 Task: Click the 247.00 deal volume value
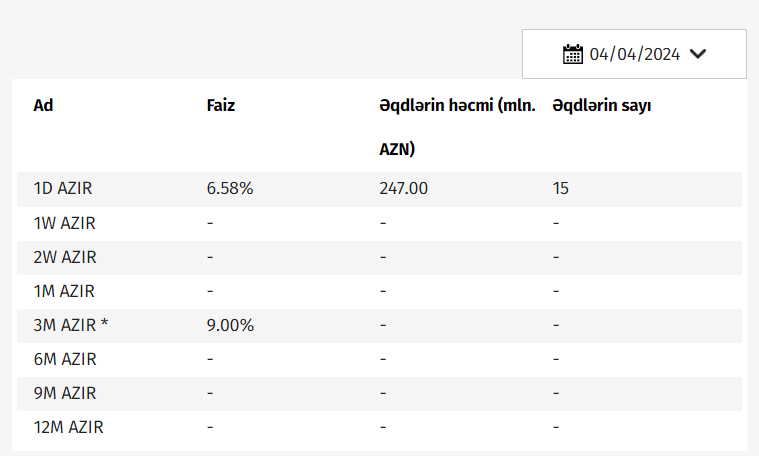403,188
